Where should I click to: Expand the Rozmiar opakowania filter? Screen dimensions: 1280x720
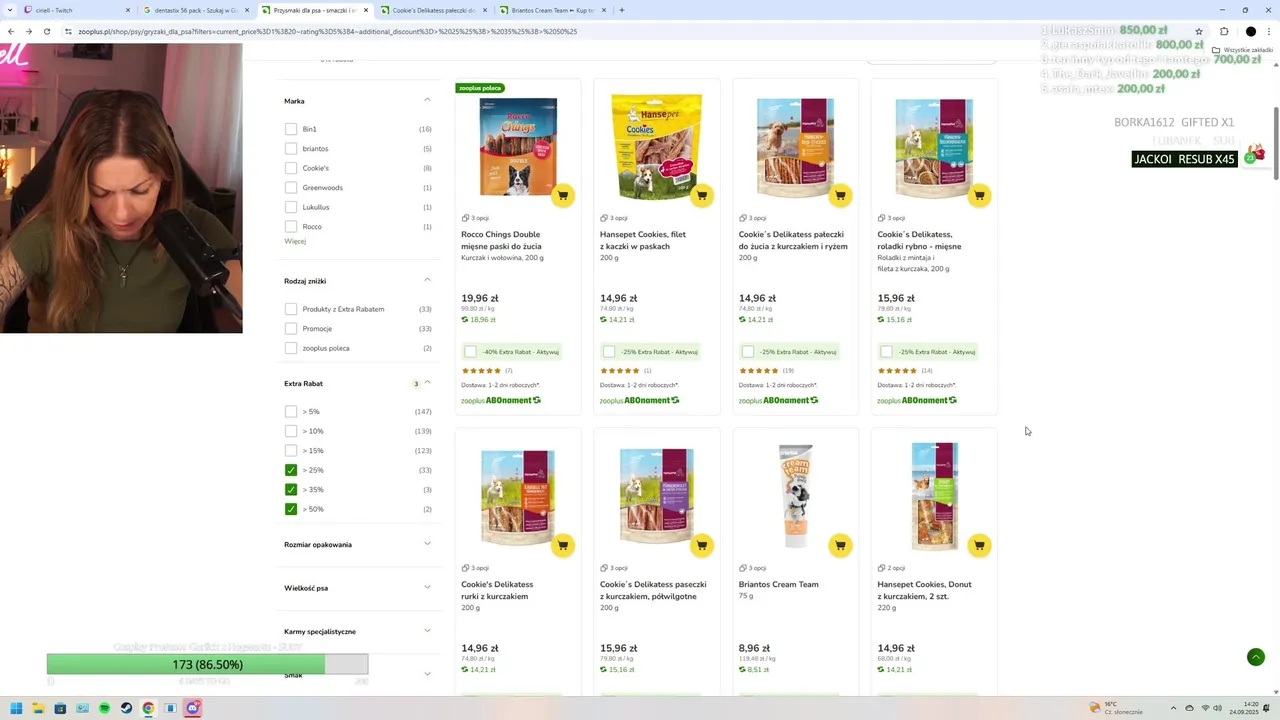427,544
